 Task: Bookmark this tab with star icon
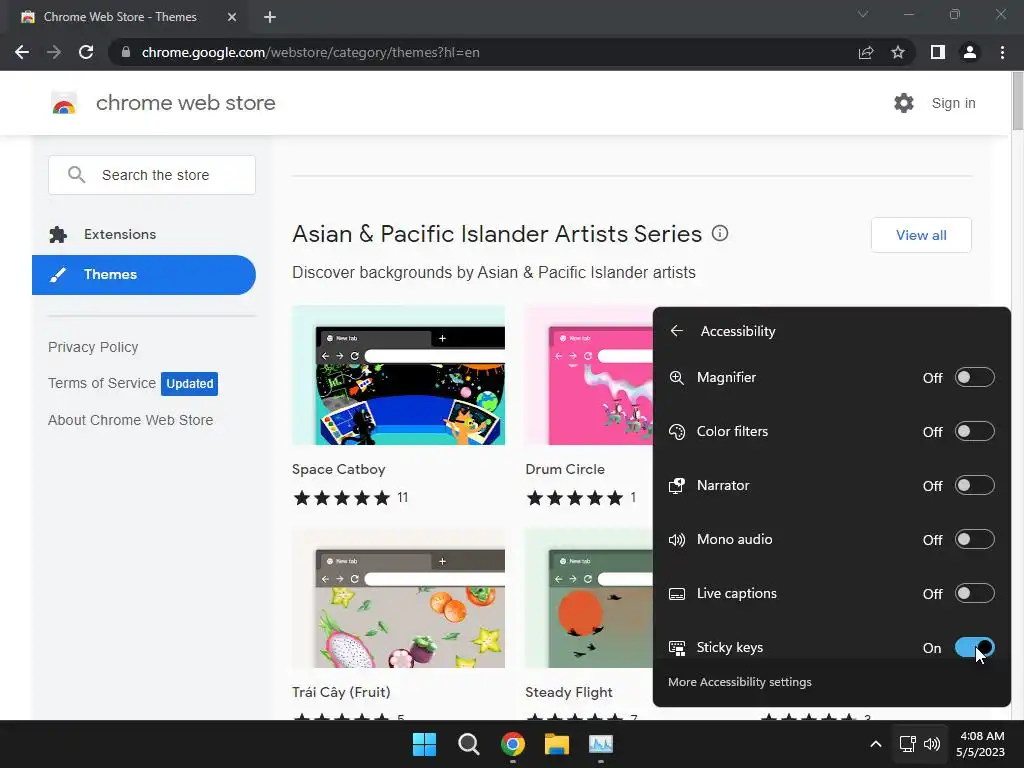(898, 52)
